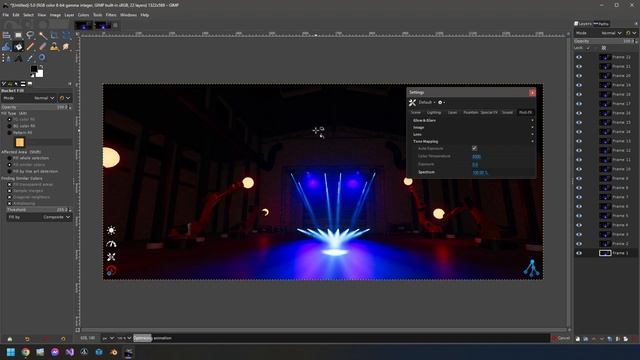Click the foreground color swatch
The height and width of the screenshot is (360, 640).
34,69
